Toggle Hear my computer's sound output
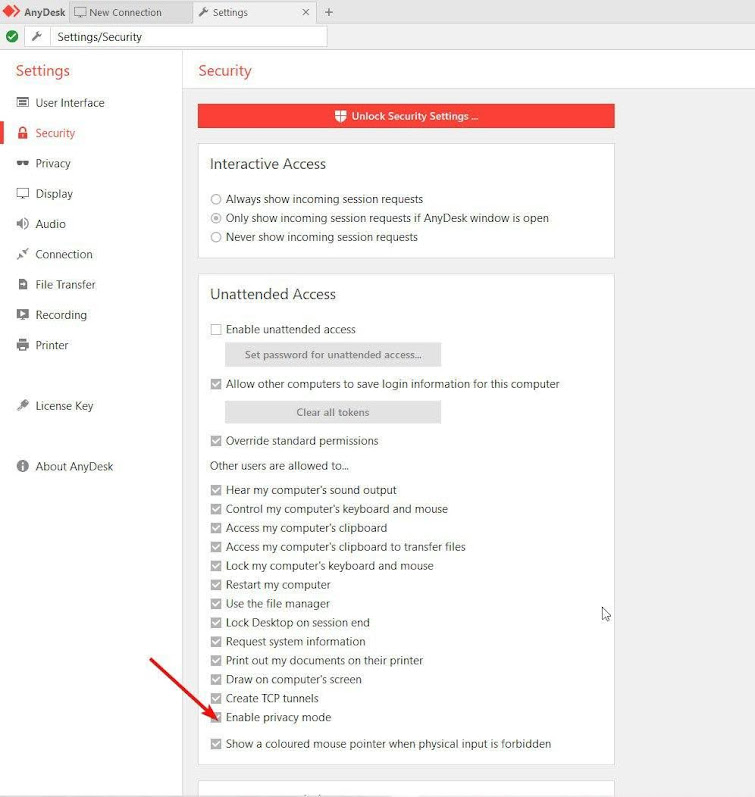 216,490
